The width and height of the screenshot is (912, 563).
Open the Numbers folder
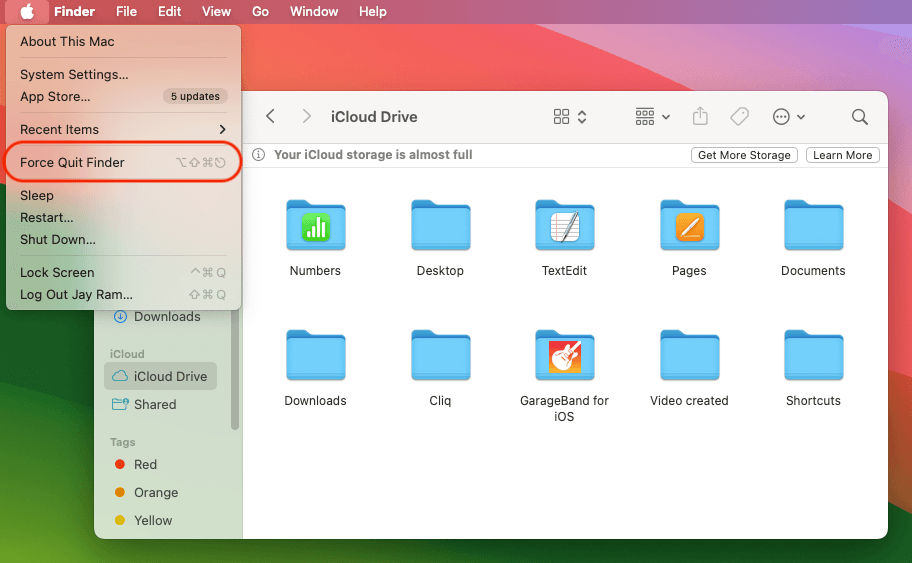coord(315,226)
